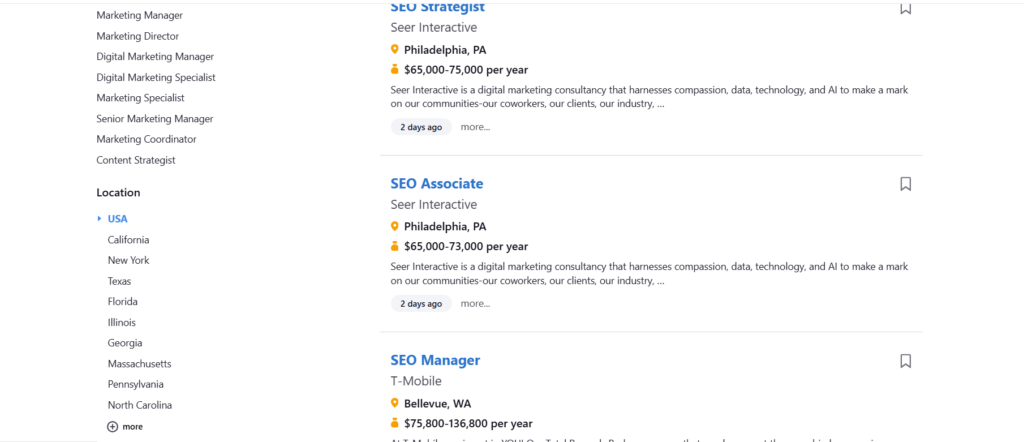This screenshot has height=442, width=1024.
Task: Click the location pin of the SEO Associate job
Action: click(395, 226)
